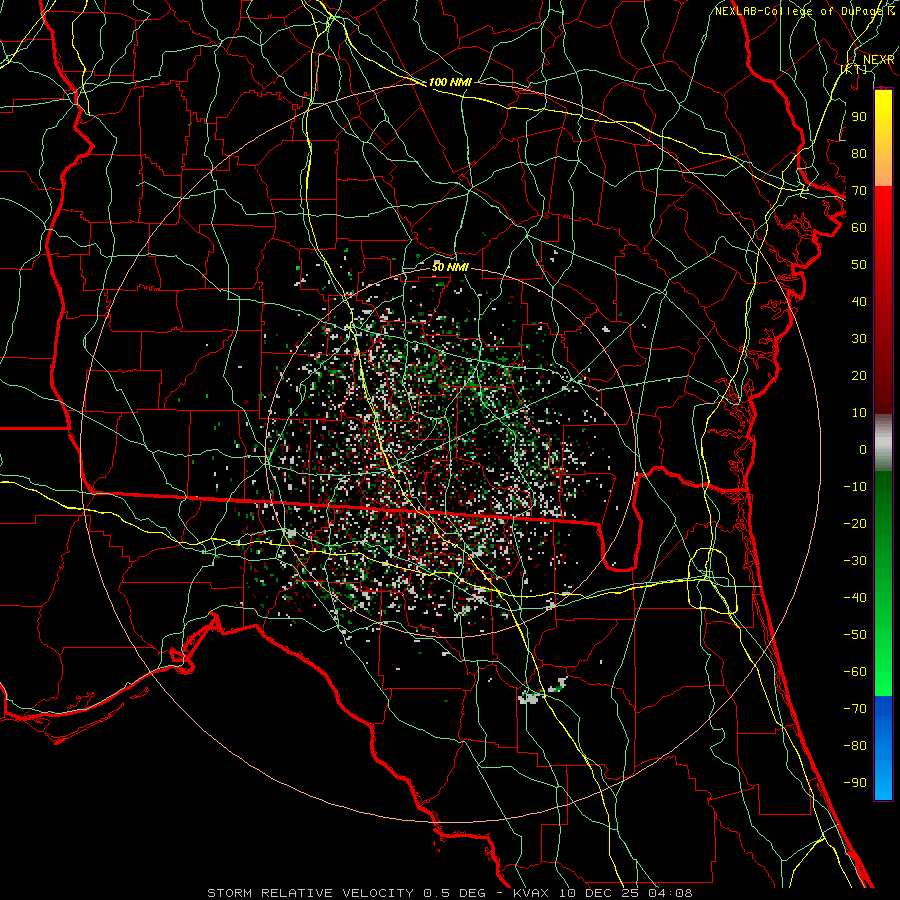Select the -30 value on the color scale
This screenshot has width=900, height=900.
[x=855, y=561]
